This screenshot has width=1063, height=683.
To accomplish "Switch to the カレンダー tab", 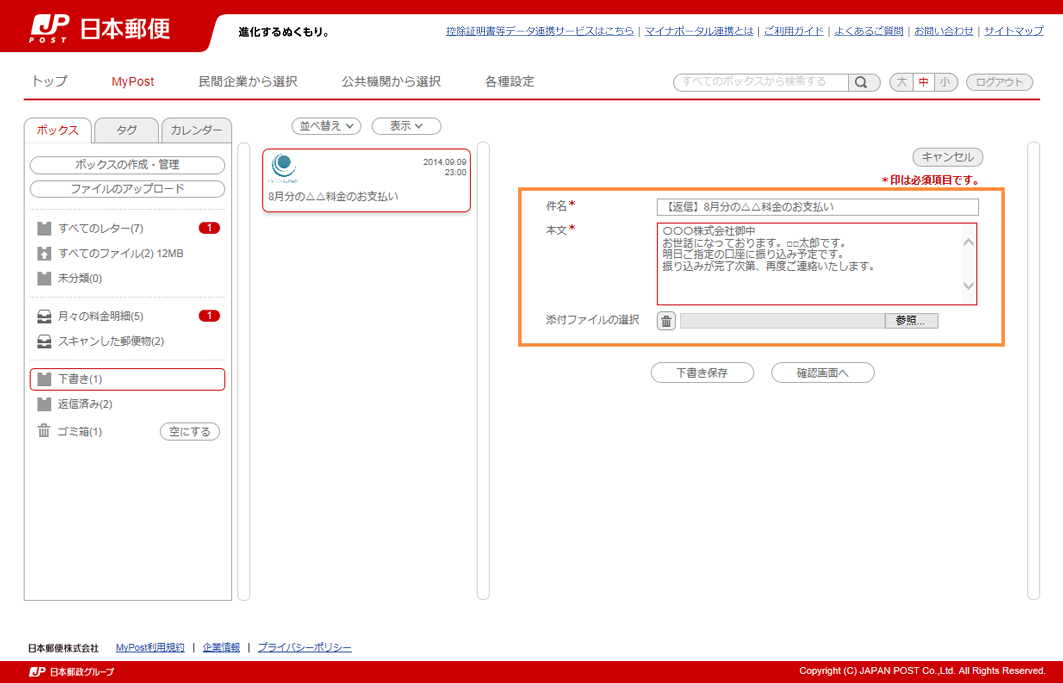I will pos(197,130).
